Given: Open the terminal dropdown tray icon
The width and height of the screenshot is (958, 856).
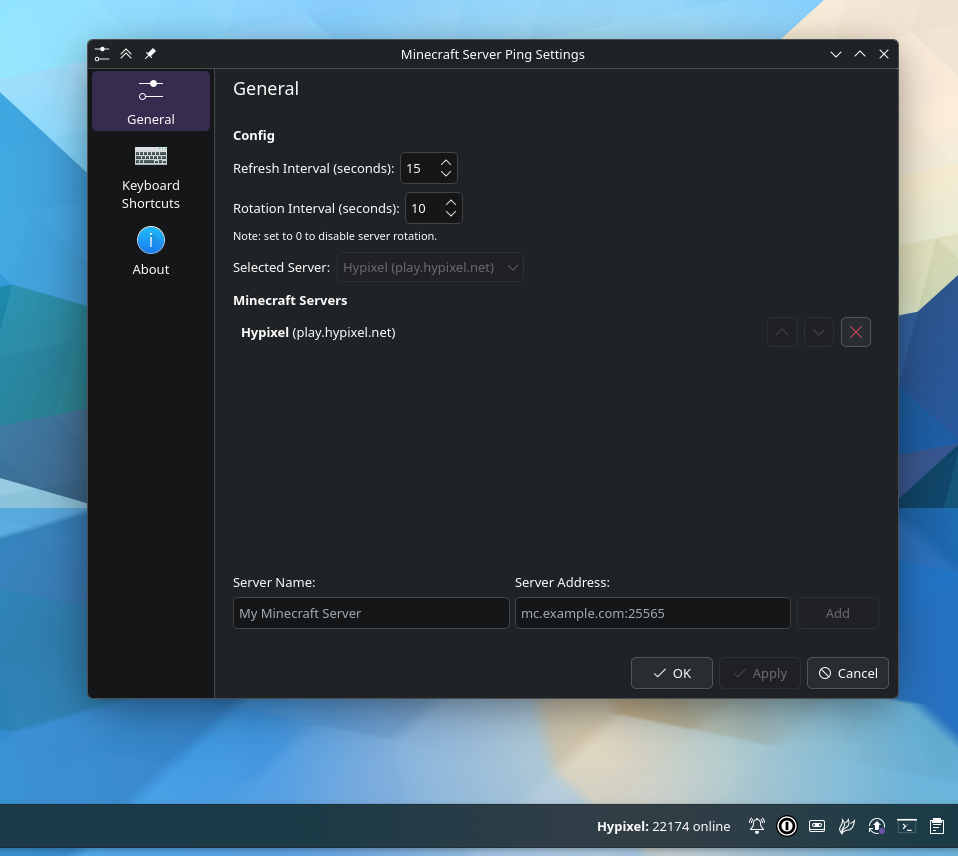Looking at the screenshot, I should click(x=907, y=827).
